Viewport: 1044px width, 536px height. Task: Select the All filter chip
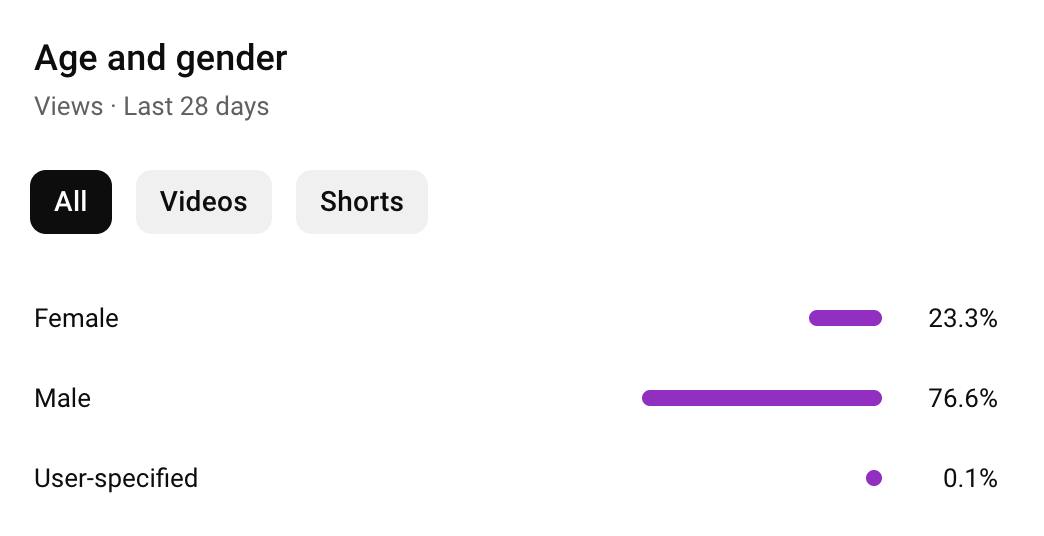(71, 202)
